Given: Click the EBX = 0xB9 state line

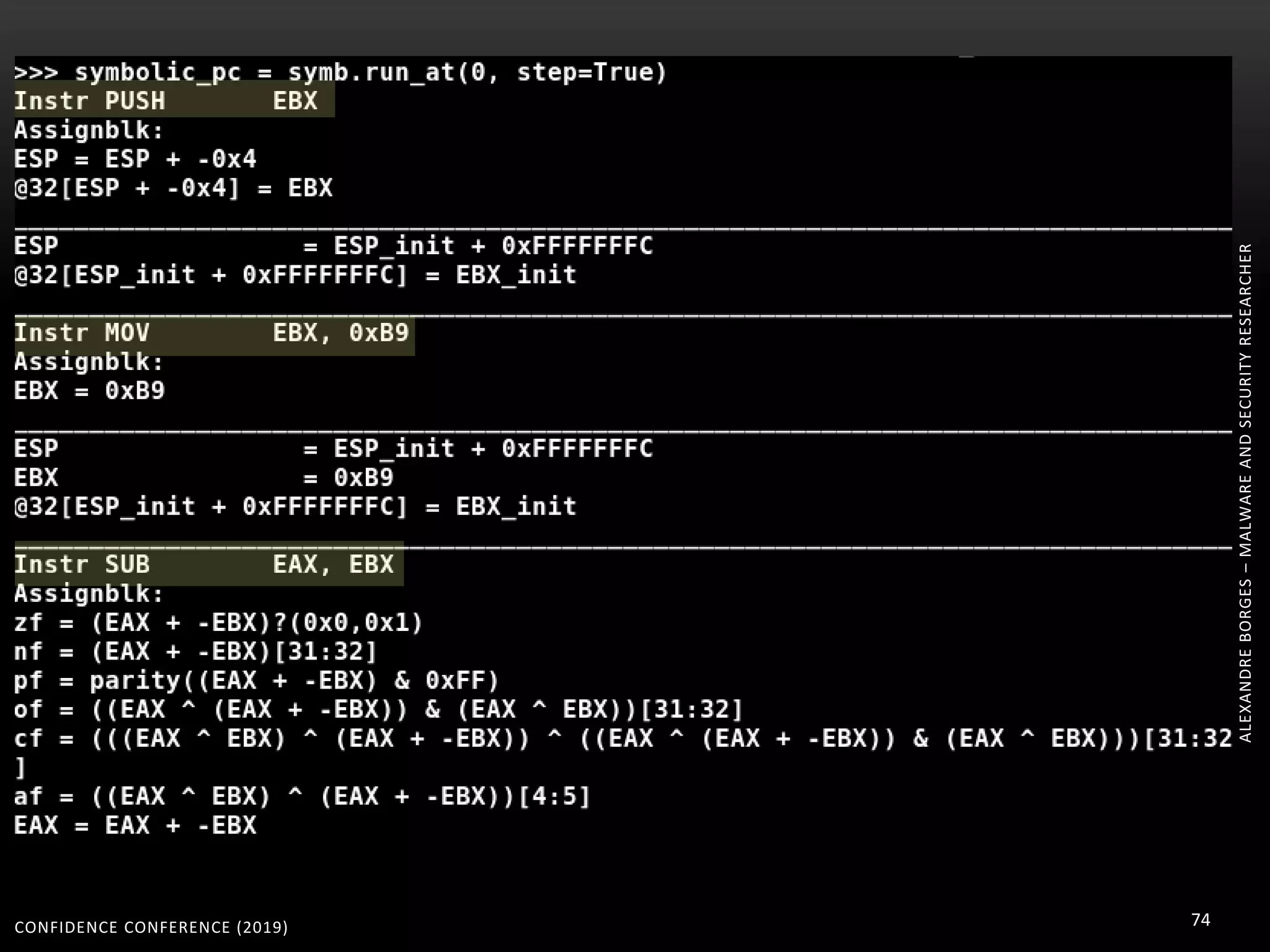Looking at the screenshot, I should pyautogui.click(x=205, y=478).
